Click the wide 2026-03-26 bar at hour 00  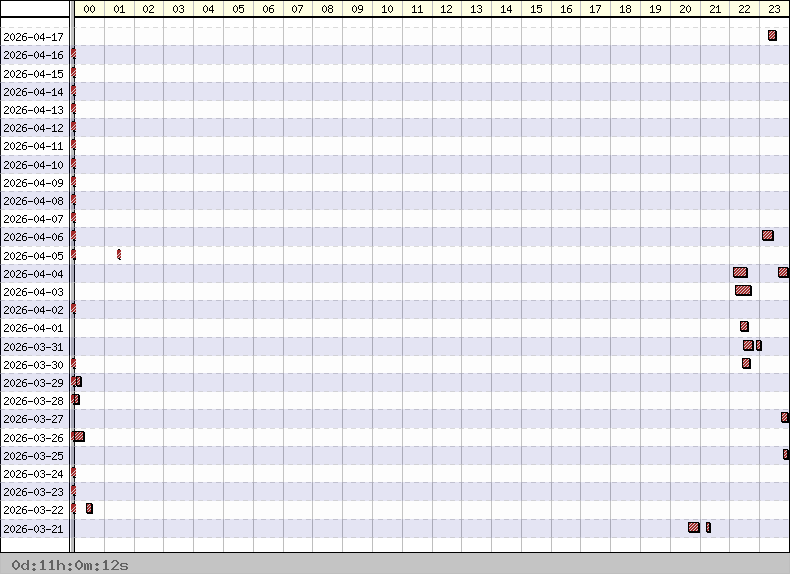click(79, 436)
